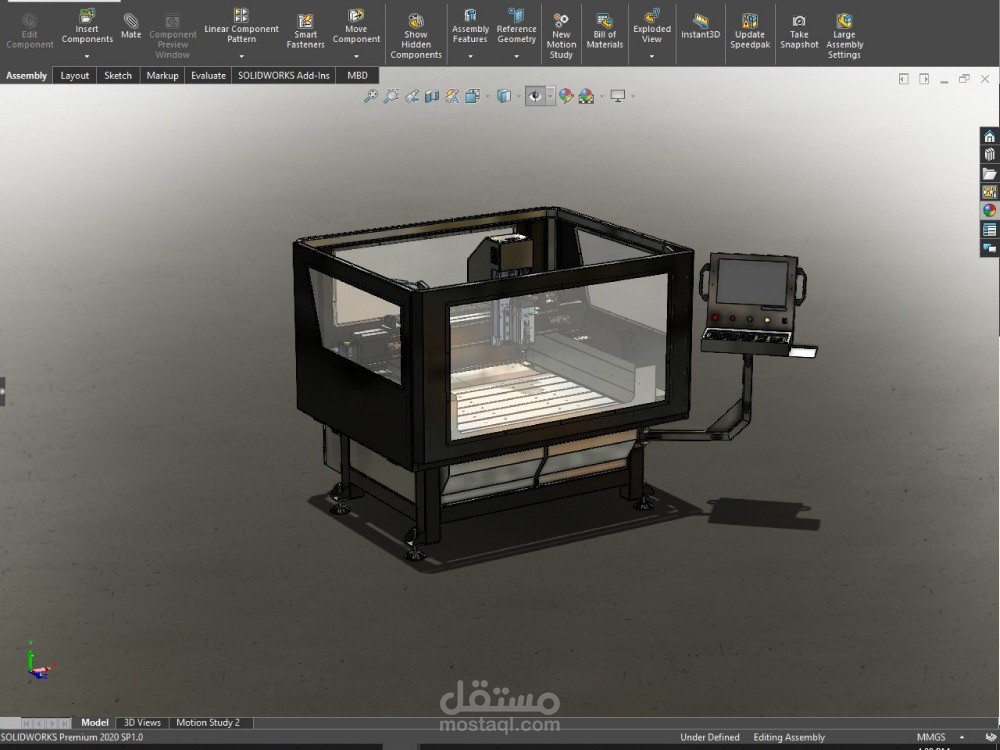Click Take Snapshot
The height and width of the screenshot is (750, 1000).
coord(798,32)
